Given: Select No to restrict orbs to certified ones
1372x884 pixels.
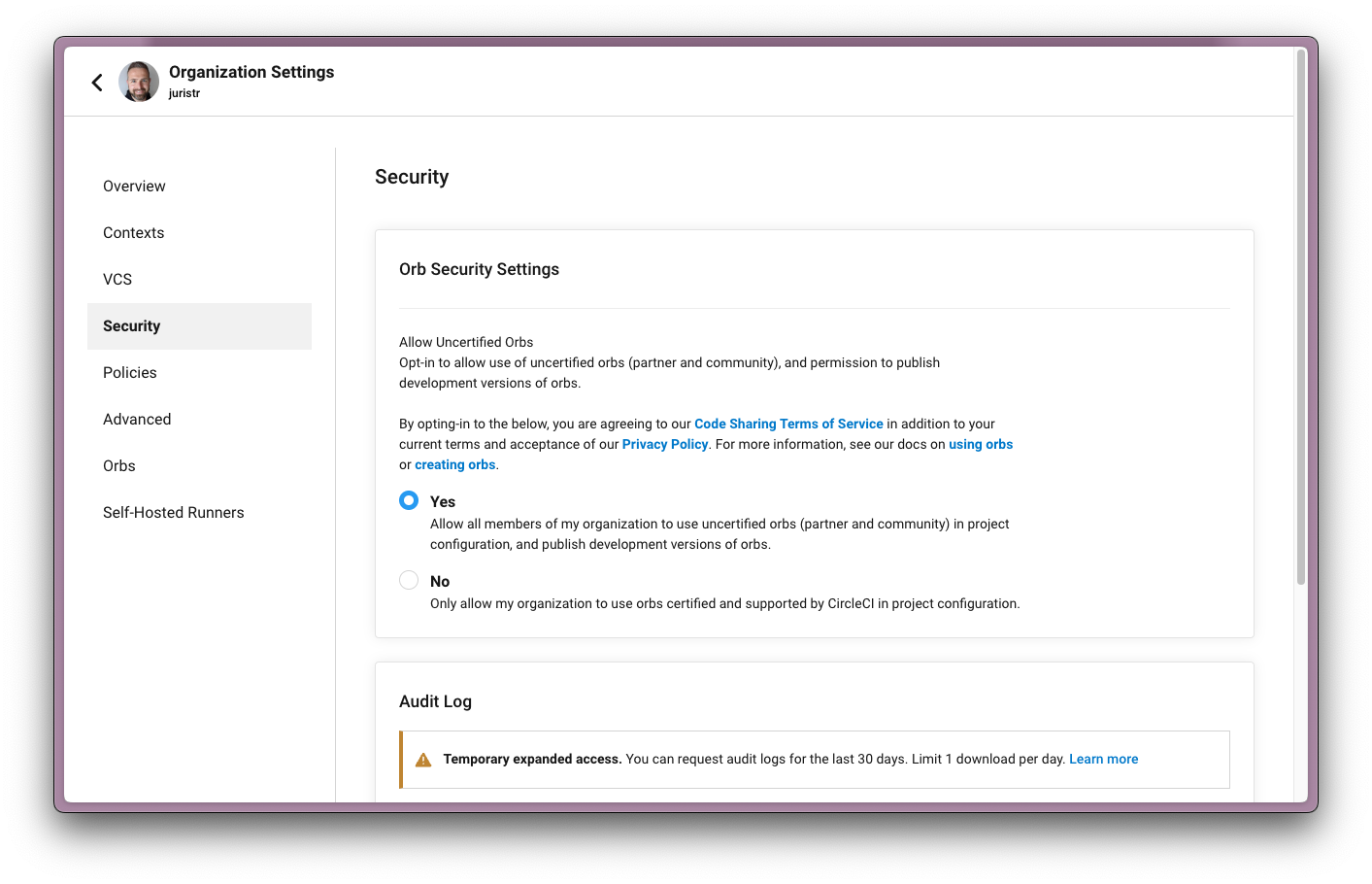Looking at the screenshot, I should [409, 579].
